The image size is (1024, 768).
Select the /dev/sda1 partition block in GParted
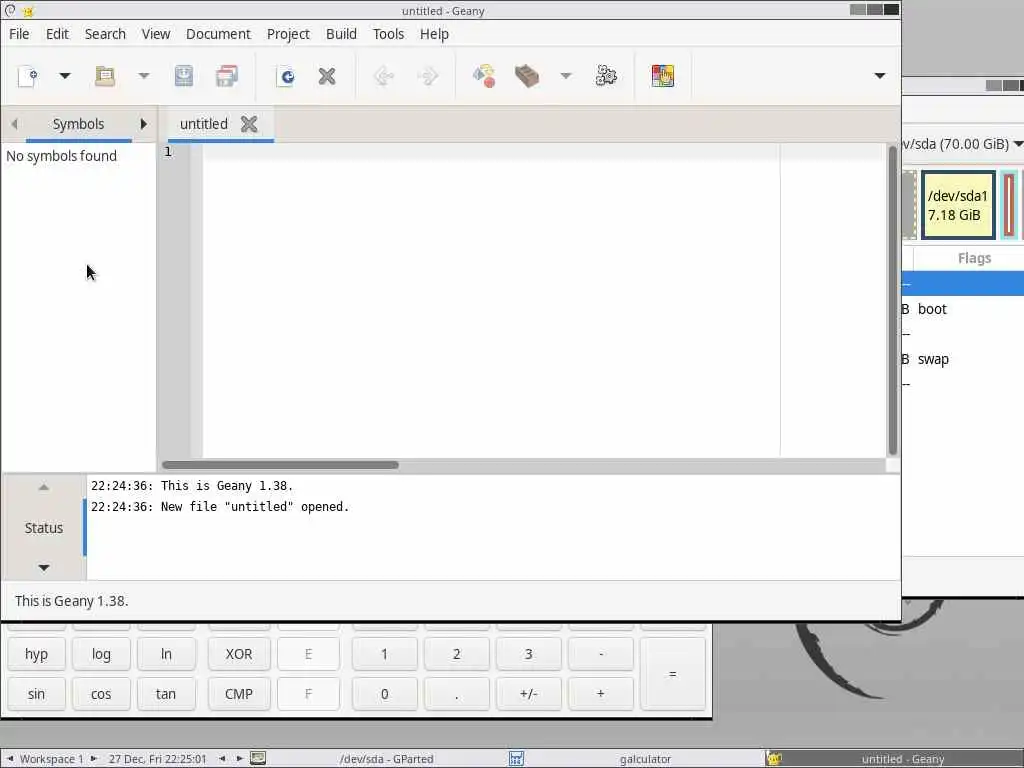tap(958, 205)
